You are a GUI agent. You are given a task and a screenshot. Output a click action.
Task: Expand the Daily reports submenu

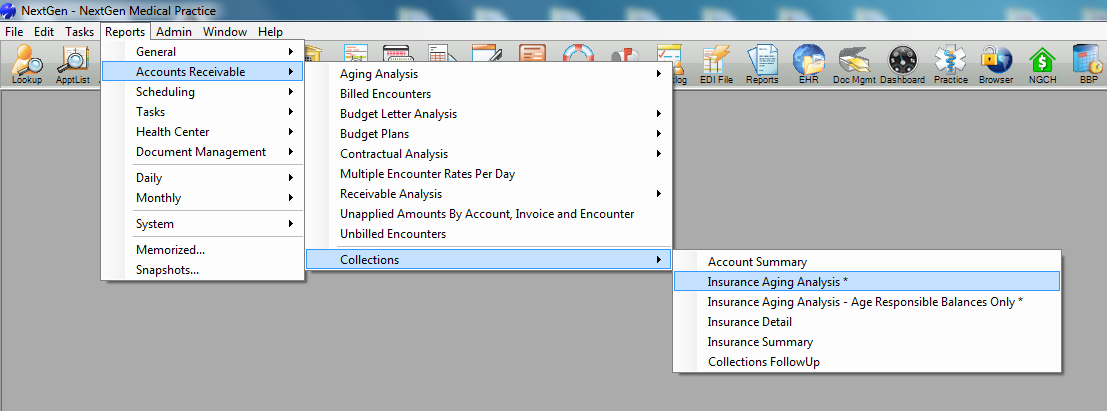point(203,178)
